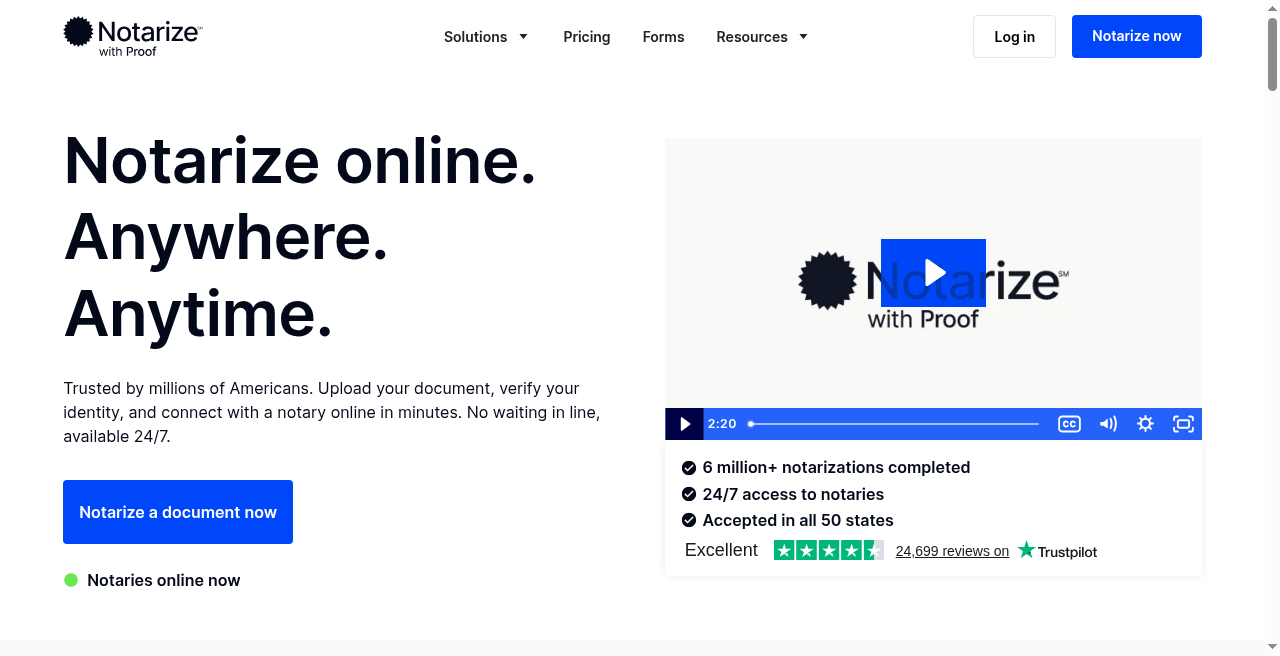Open the 24,699 reviews link
This screenshot has width=1280, height=656.
[x=952, y=551]
